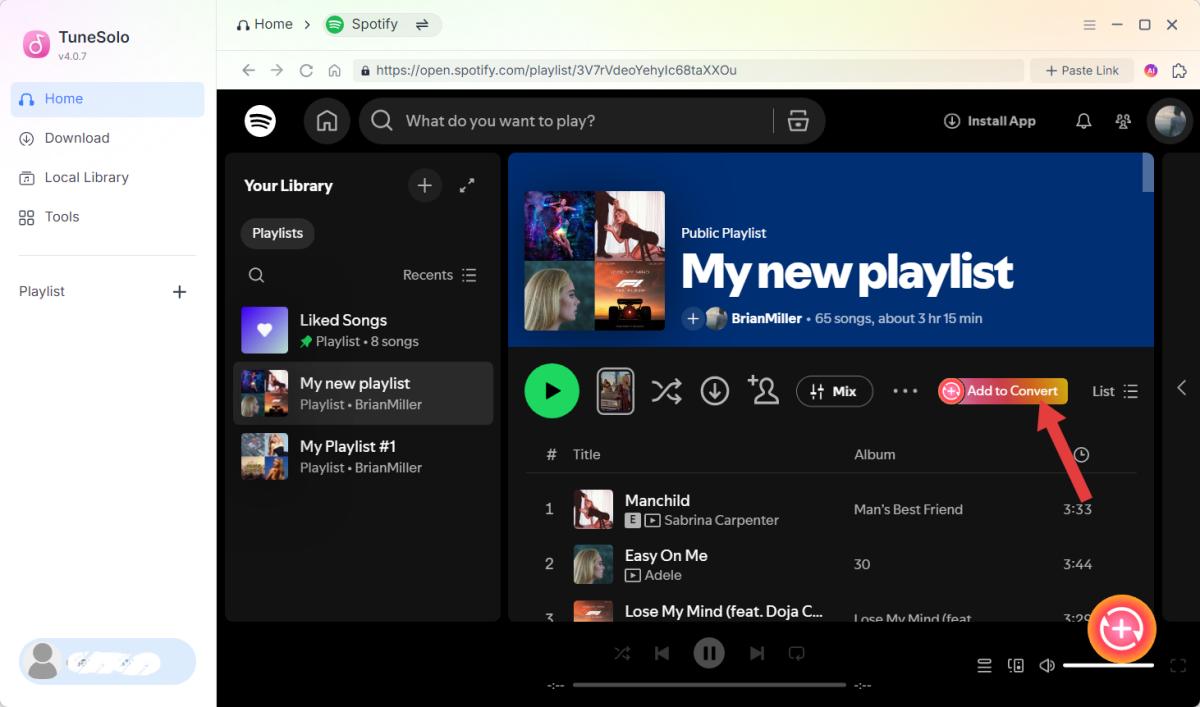Screen dimensions: 1200x707
Task: Sort by duration clock icon
Action: (1081, 454)
